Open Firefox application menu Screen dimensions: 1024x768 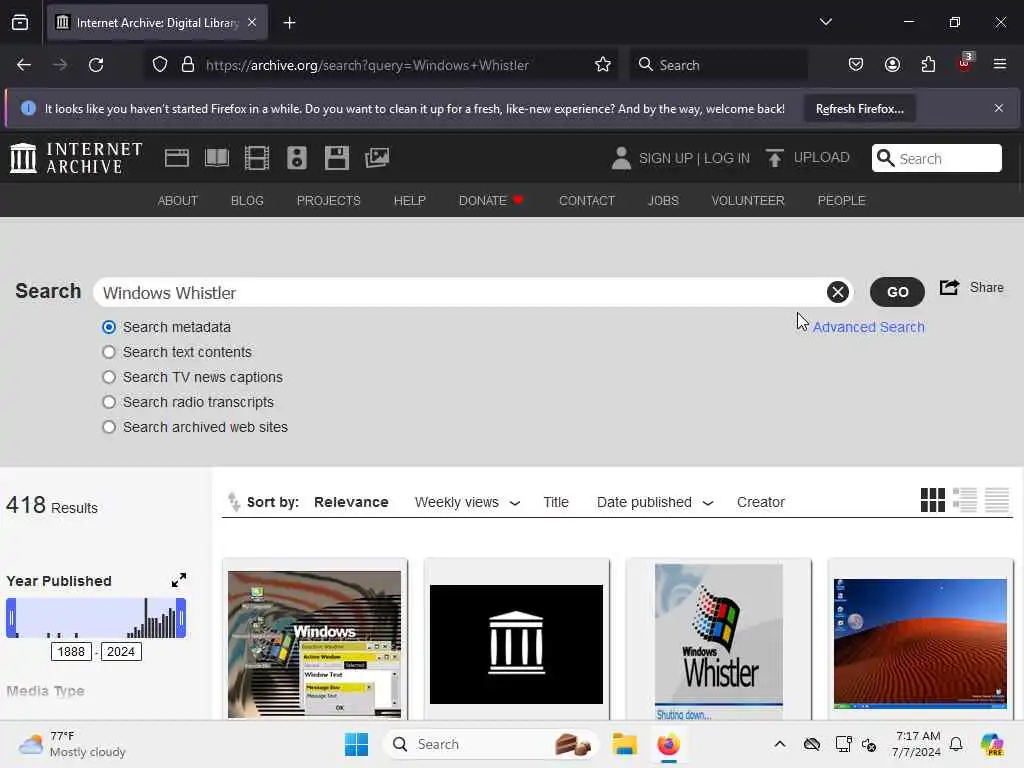point(1000,64)
